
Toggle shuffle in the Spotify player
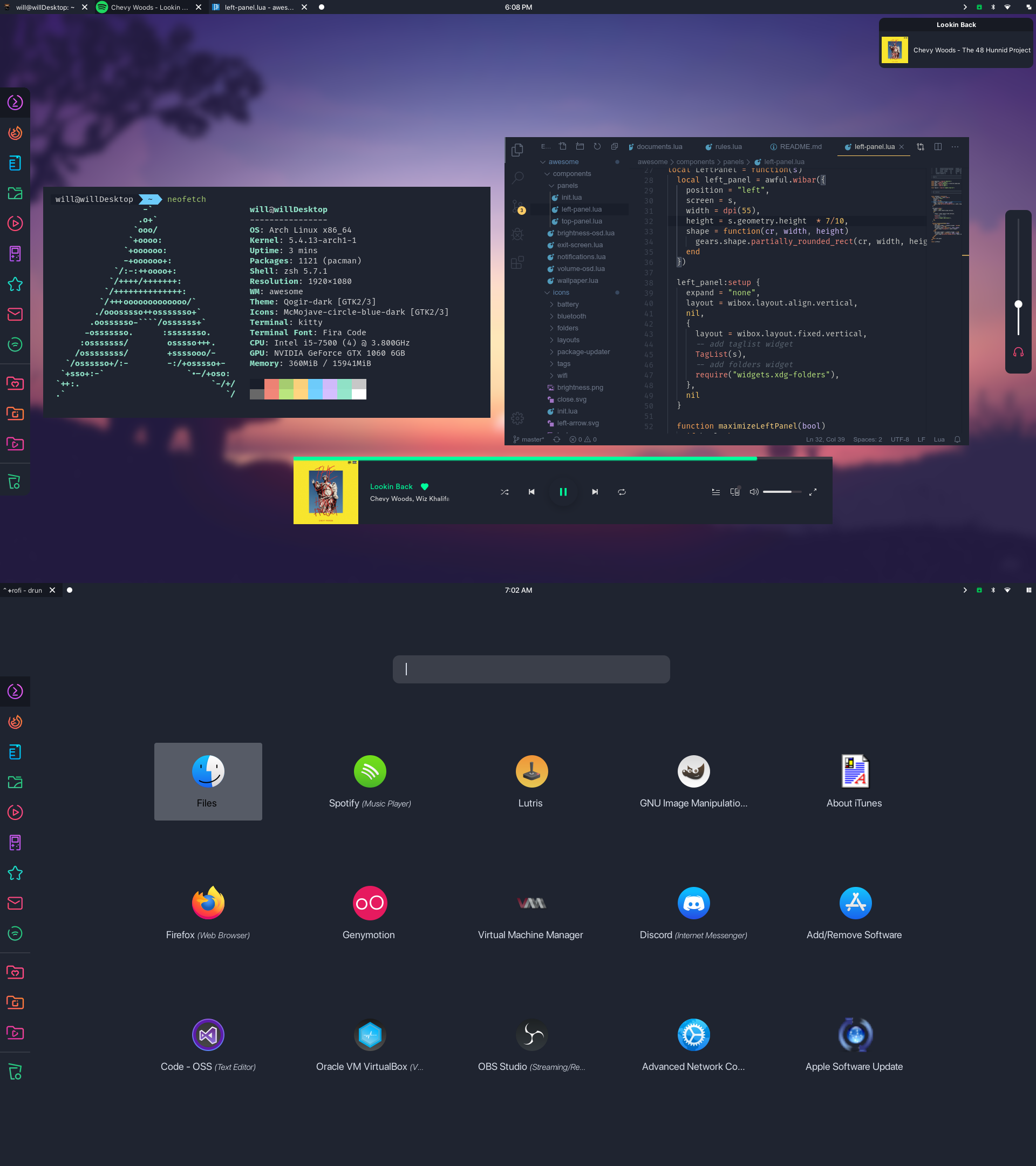505,492
